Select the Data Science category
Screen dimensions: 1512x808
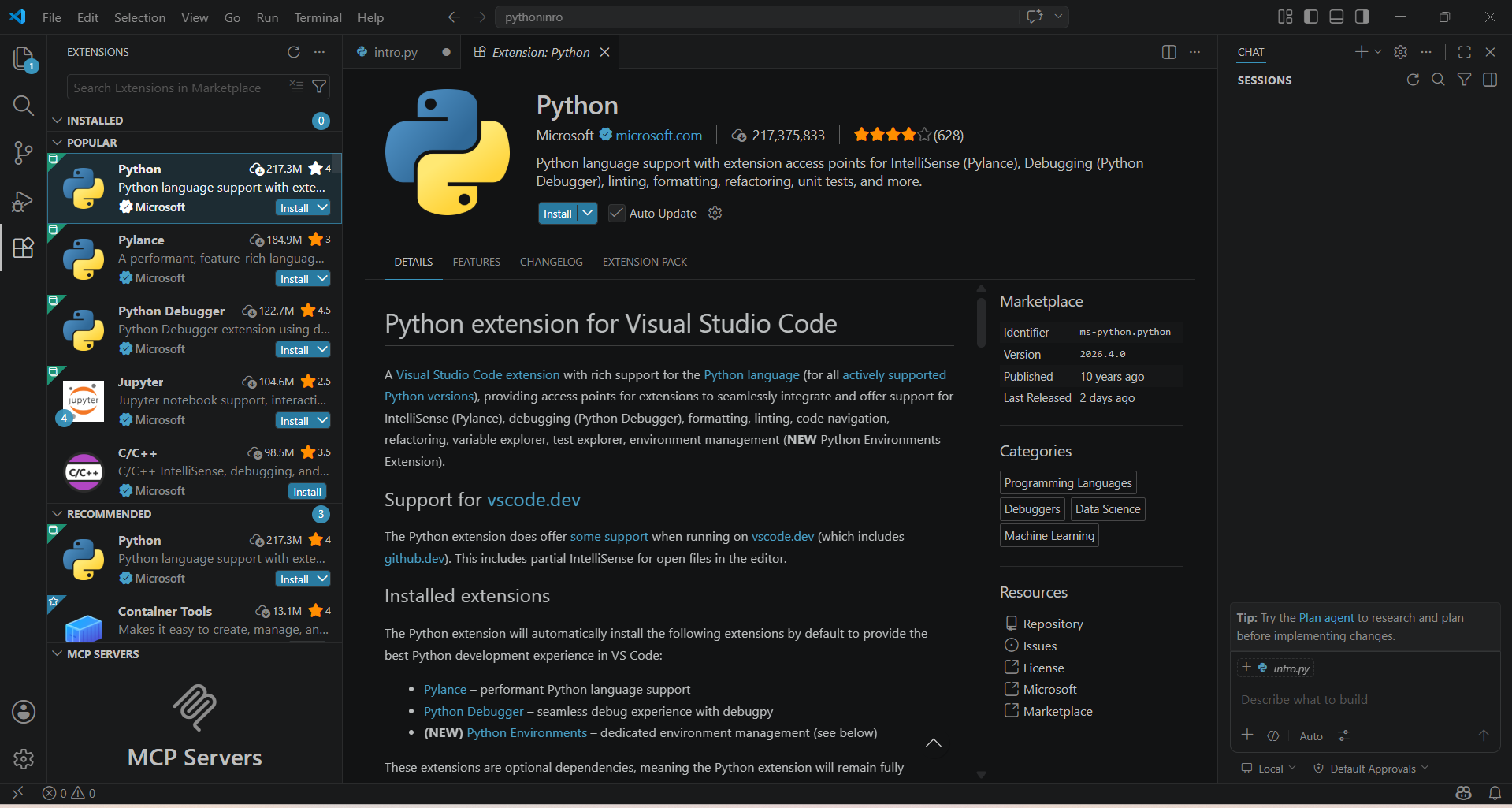(1107, 508)
